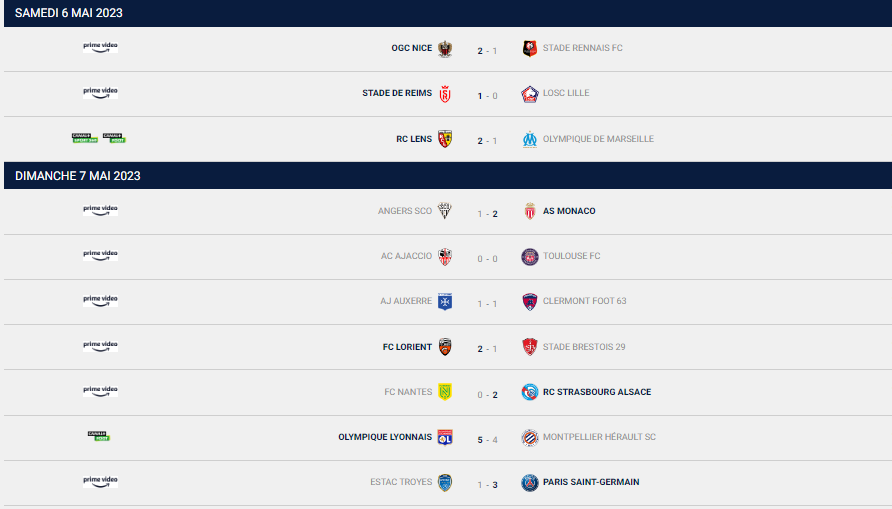The image size is (892, 509).
Task: Open the Stade de Reims team link
Action: pos(397,94)
